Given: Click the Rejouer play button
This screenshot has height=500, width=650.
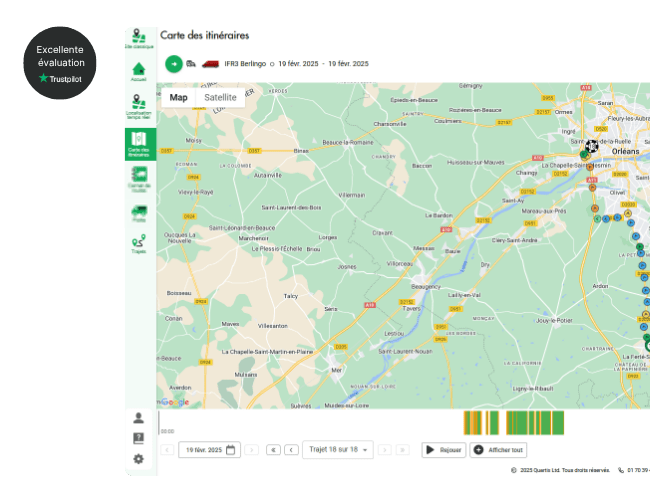Looking at the screenshot, I should pos(444,450).
